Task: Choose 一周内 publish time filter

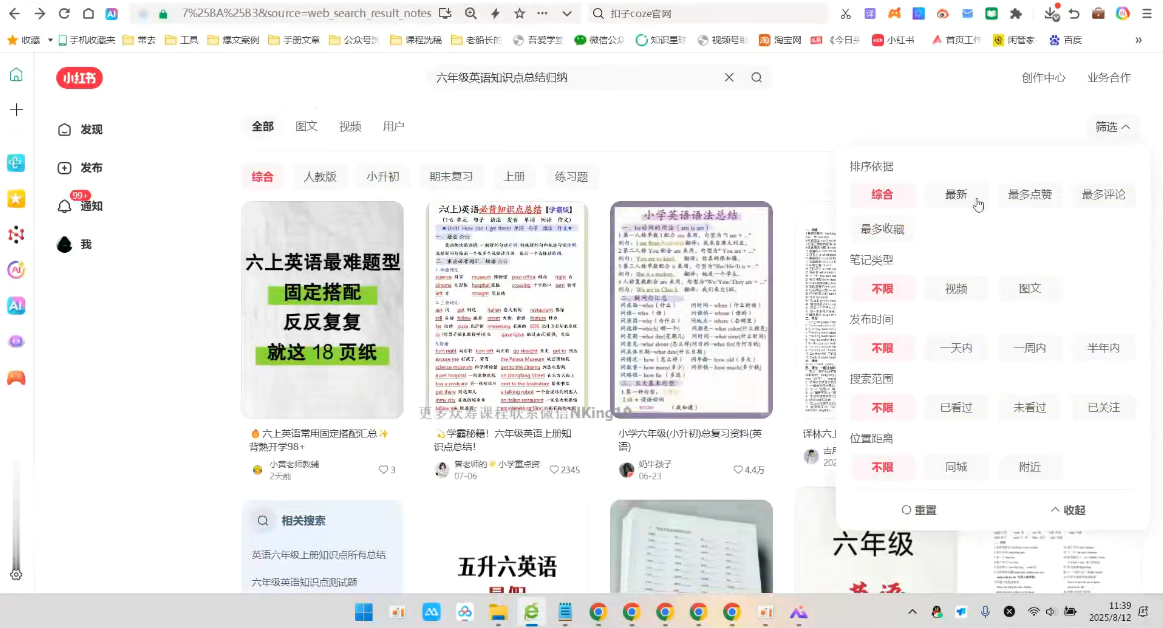Action: click(x=1030, y=348)
